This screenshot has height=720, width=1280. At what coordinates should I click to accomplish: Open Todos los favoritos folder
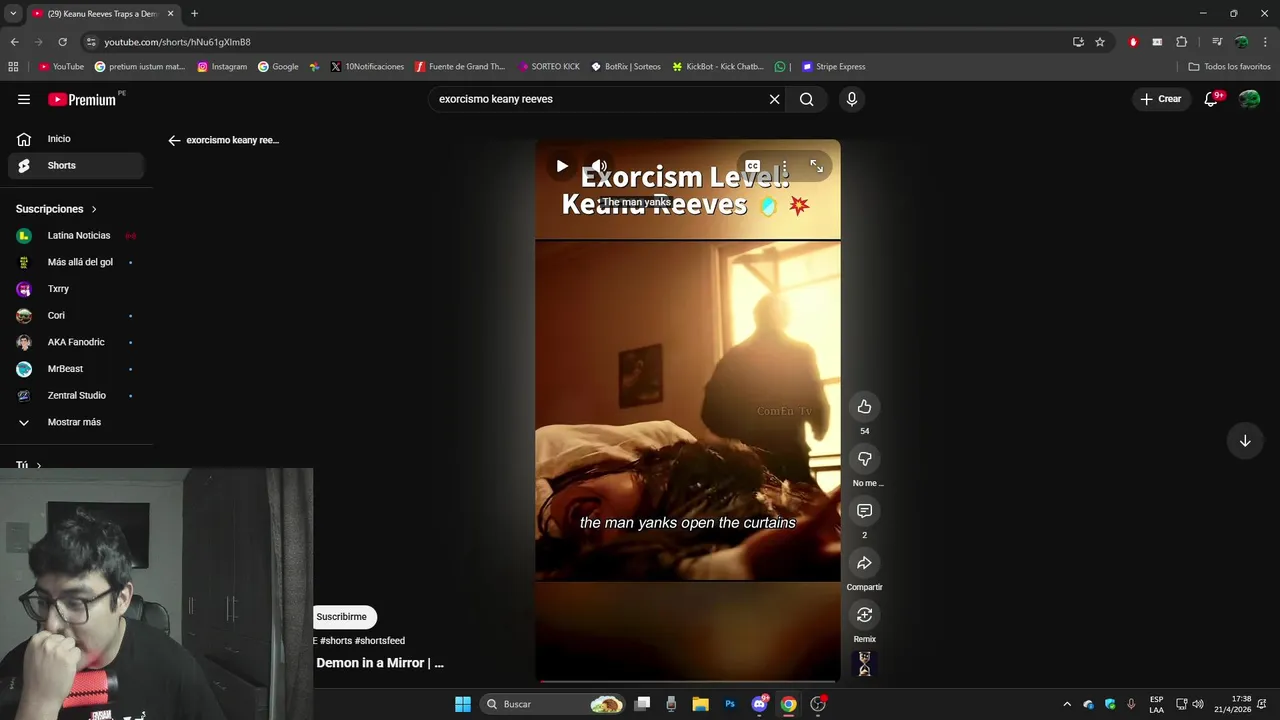click(1229, 67)
